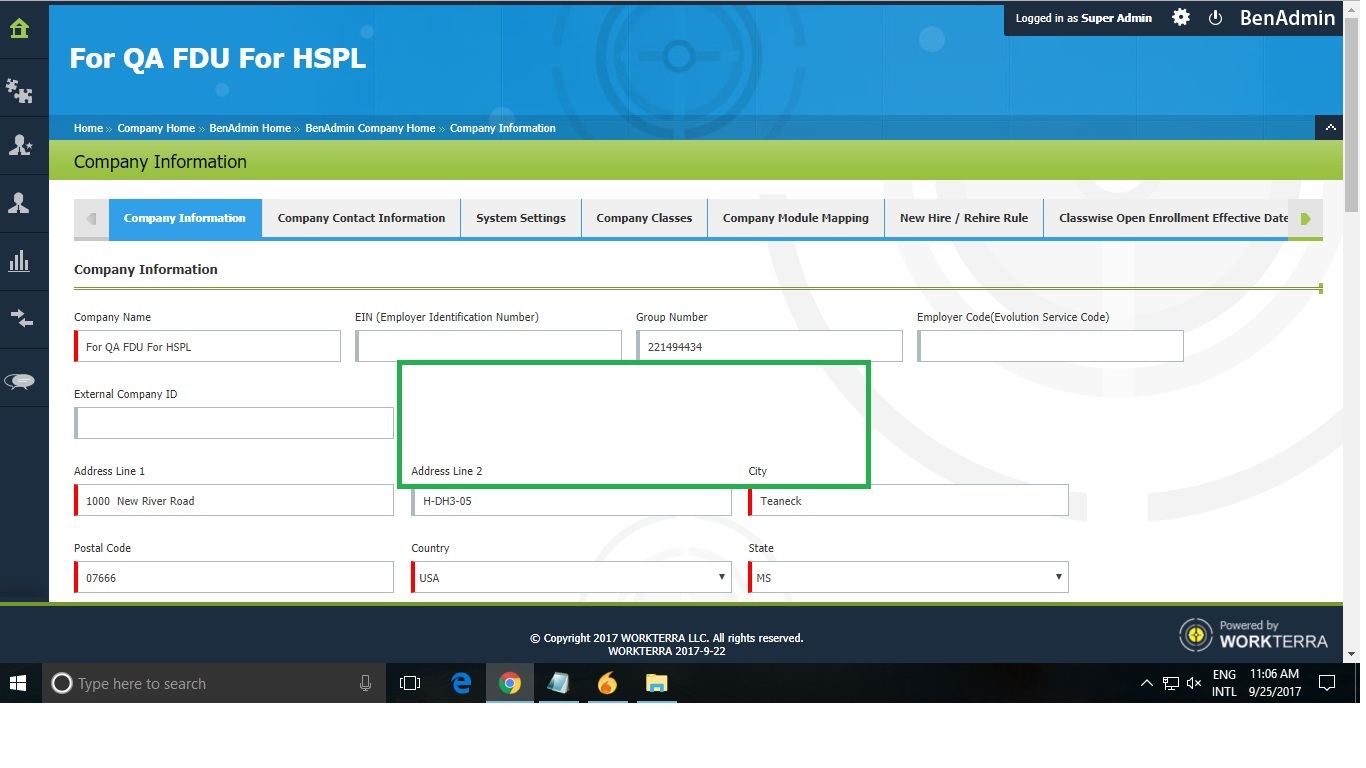The width and height of the screenshot is (1366, 768).
Task: Click the bar chart reports sidebar icon
Action: pos(19,261)
